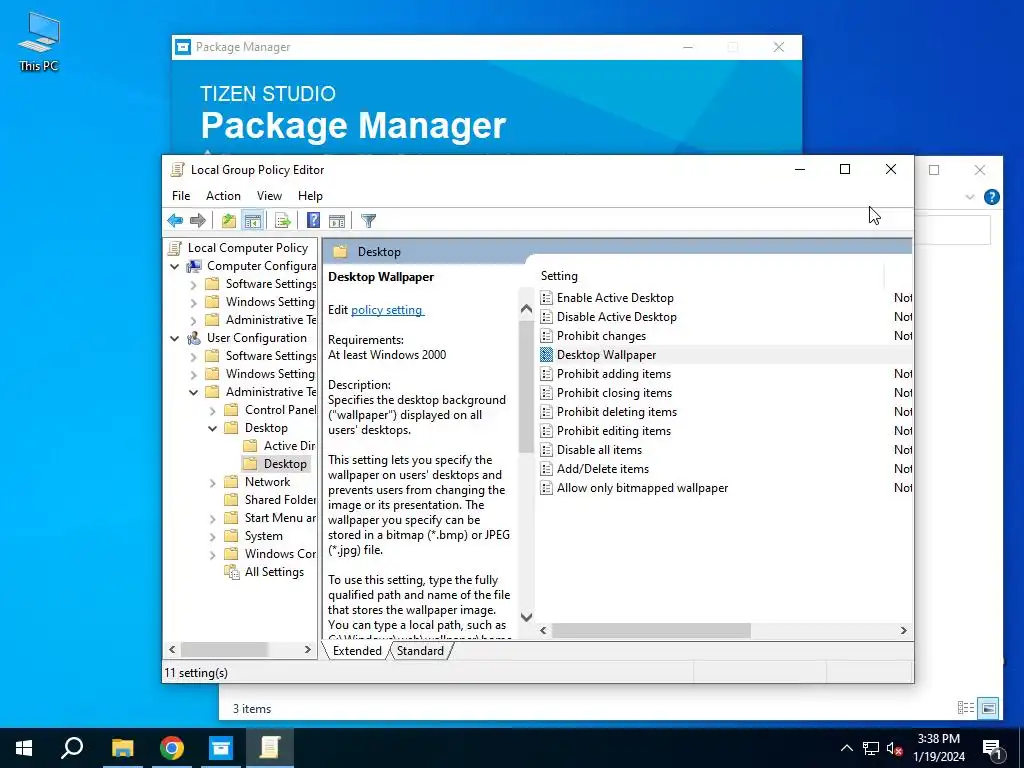Image resolution: width=1024 pixels, height=768 pixels.
Task: Click the taskbar Search magnifier
Action: [x=72, y=748]
